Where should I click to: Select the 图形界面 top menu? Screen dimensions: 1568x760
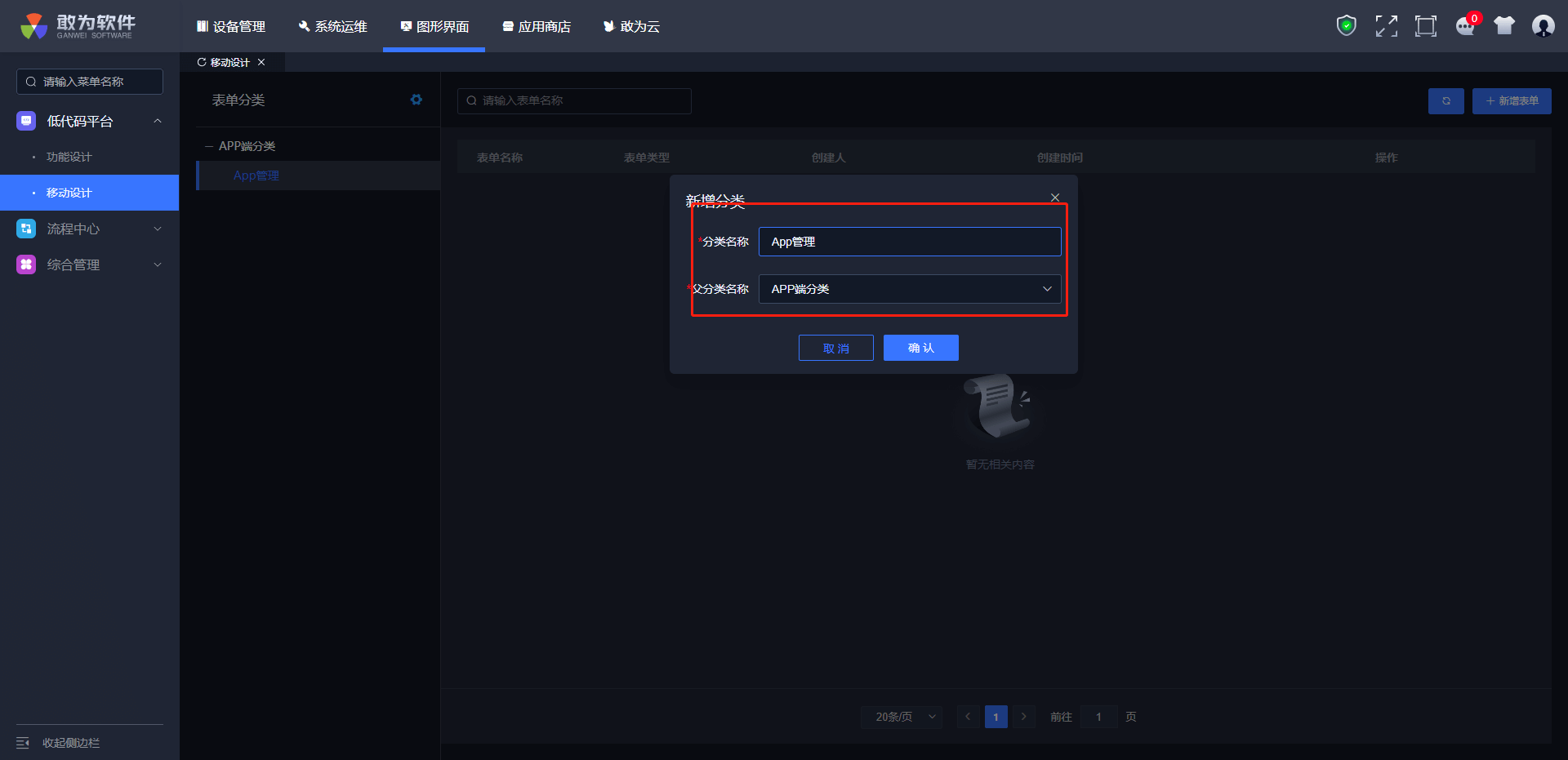pyautogui.click(x=434, y=26)
